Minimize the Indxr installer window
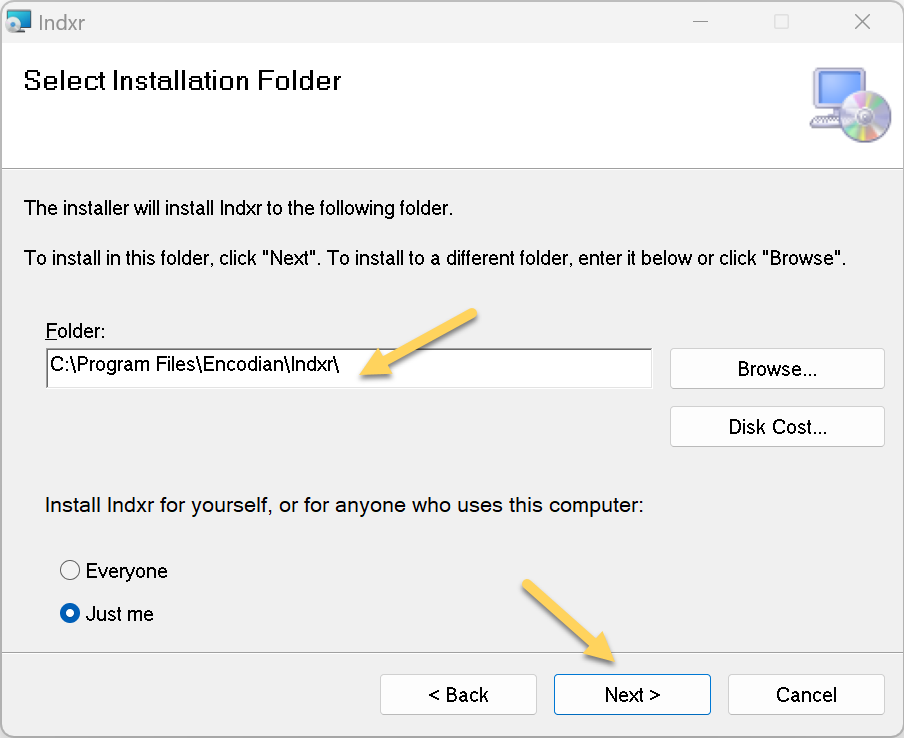904x738 pixels. (700, 22)
